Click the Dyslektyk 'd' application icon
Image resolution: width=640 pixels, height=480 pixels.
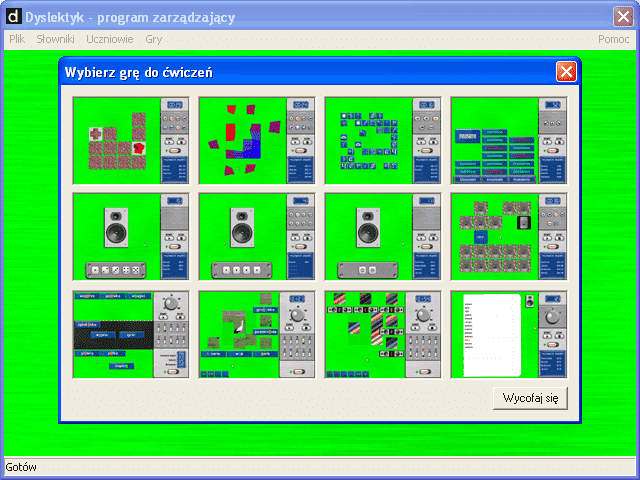[x=13, y=17]
